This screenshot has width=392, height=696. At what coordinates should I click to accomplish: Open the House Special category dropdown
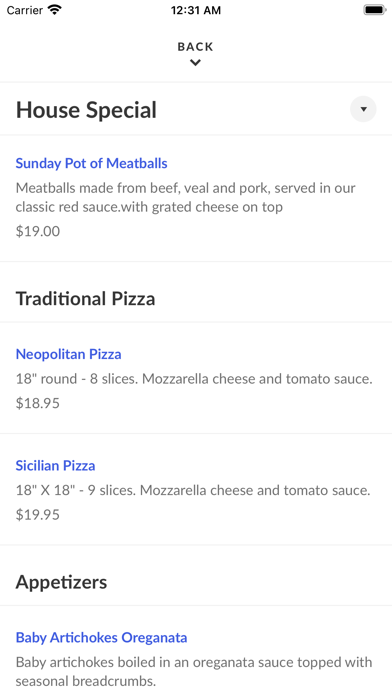pos(363,109)
